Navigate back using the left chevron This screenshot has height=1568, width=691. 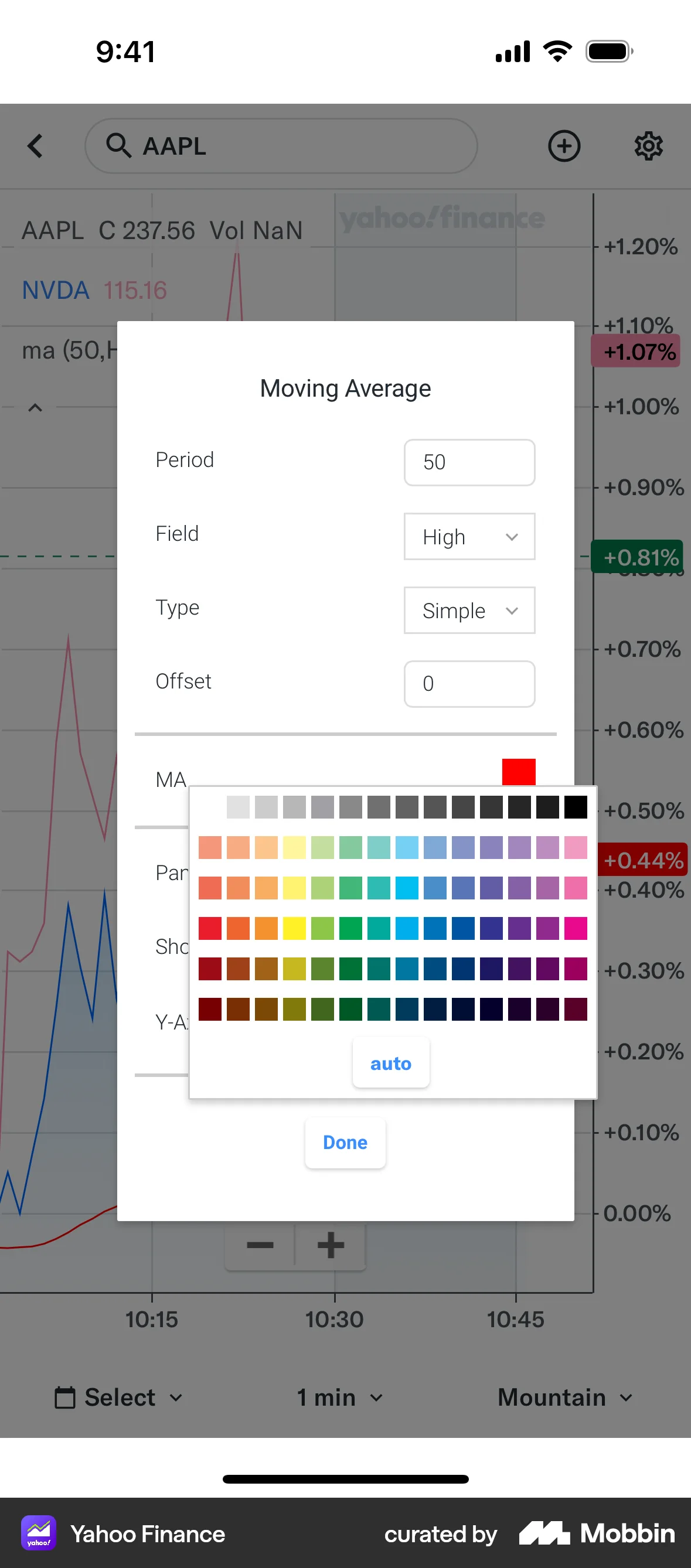[x=35, y=146]
